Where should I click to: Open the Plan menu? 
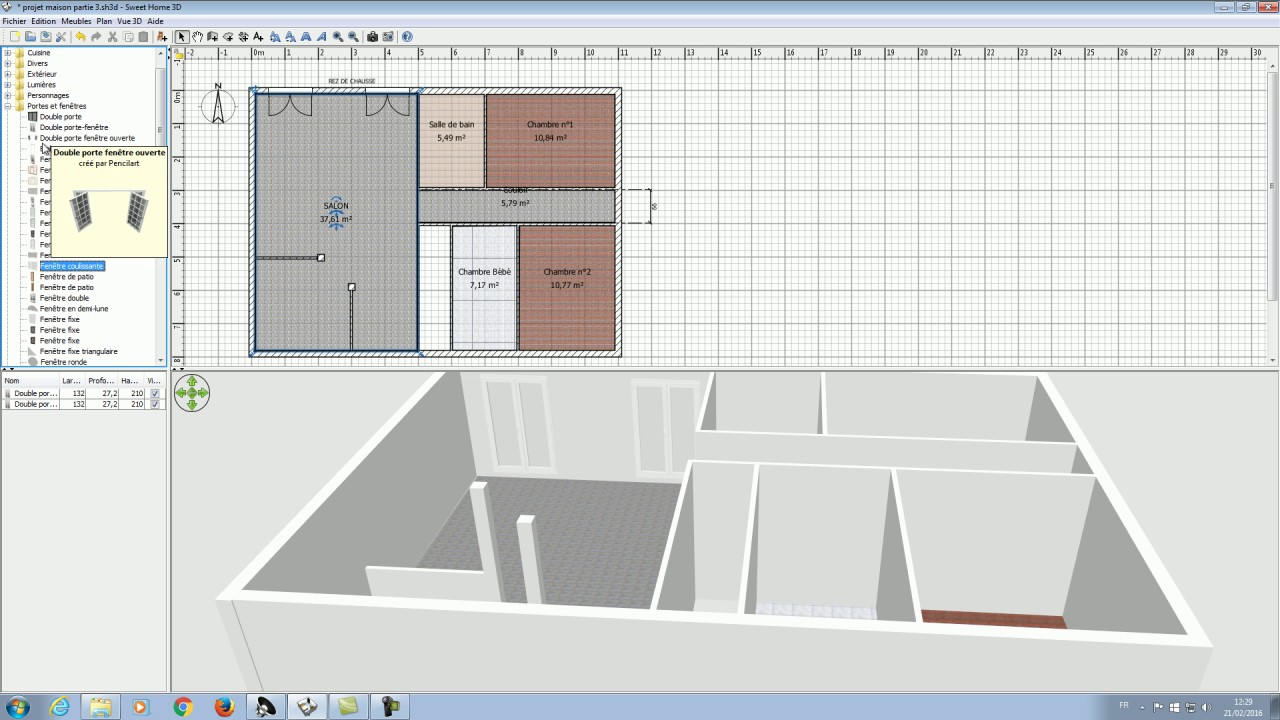(104, 21)
